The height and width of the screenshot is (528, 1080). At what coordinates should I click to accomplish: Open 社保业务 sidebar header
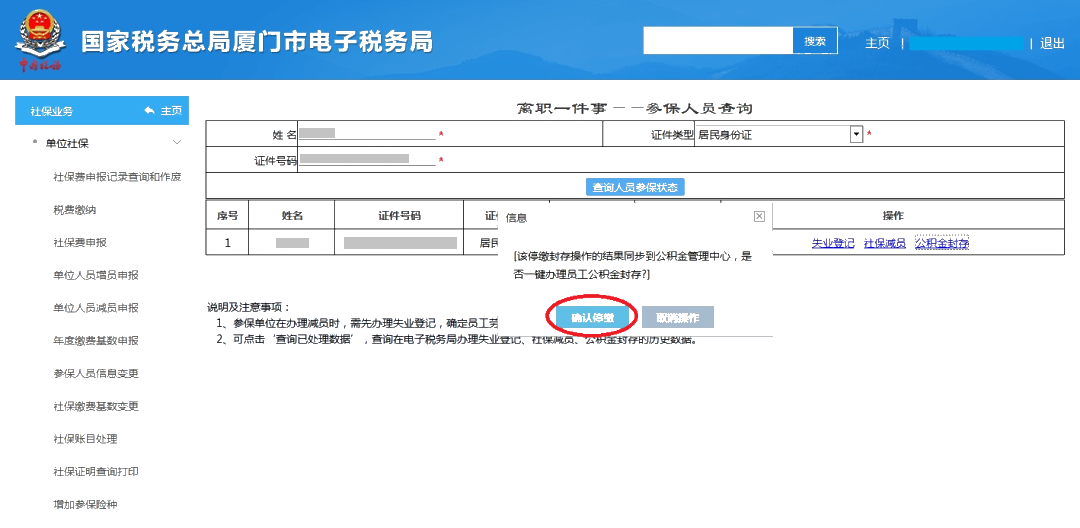click(102, 111)
